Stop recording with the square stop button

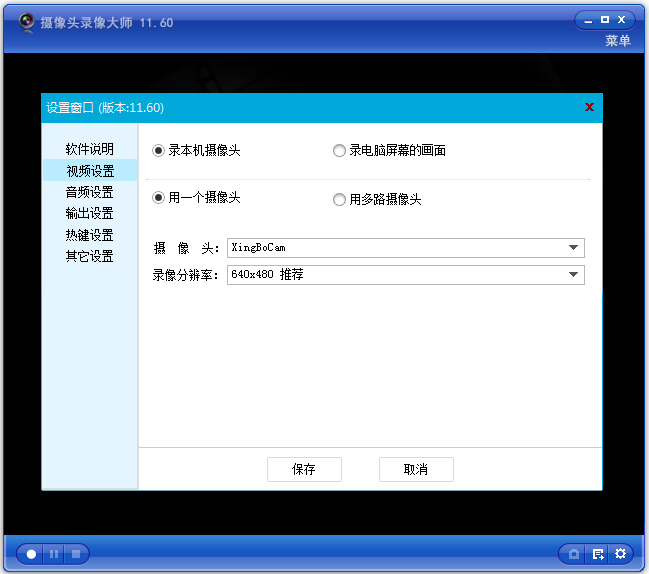pos(76,554)
